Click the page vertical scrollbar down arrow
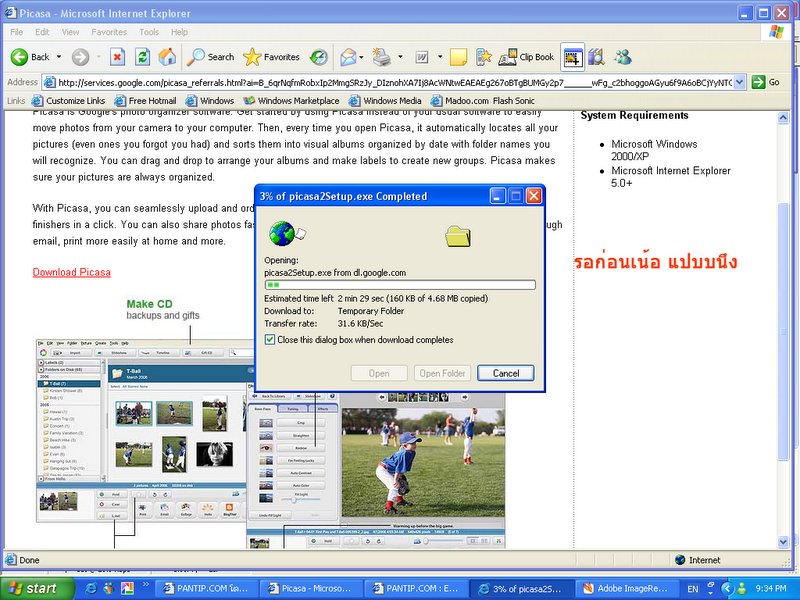 (x=784, y=542)
